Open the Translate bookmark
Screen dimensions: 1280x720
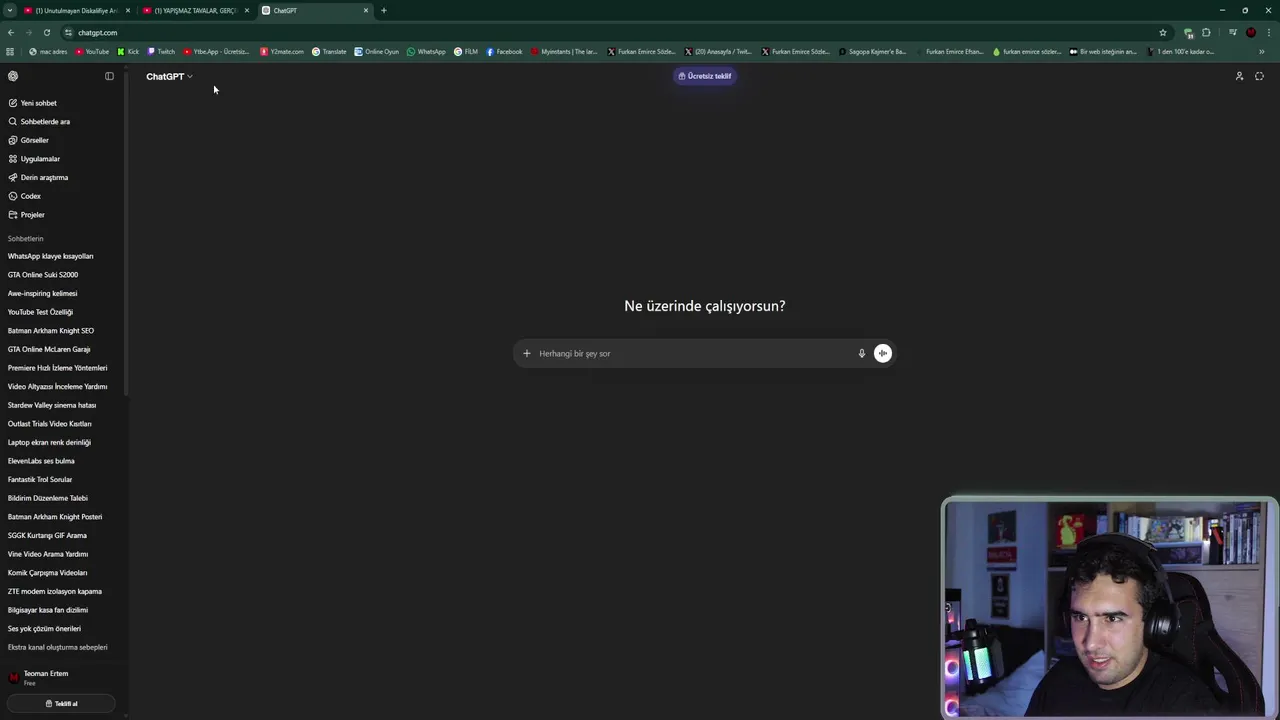pos(329,51)
